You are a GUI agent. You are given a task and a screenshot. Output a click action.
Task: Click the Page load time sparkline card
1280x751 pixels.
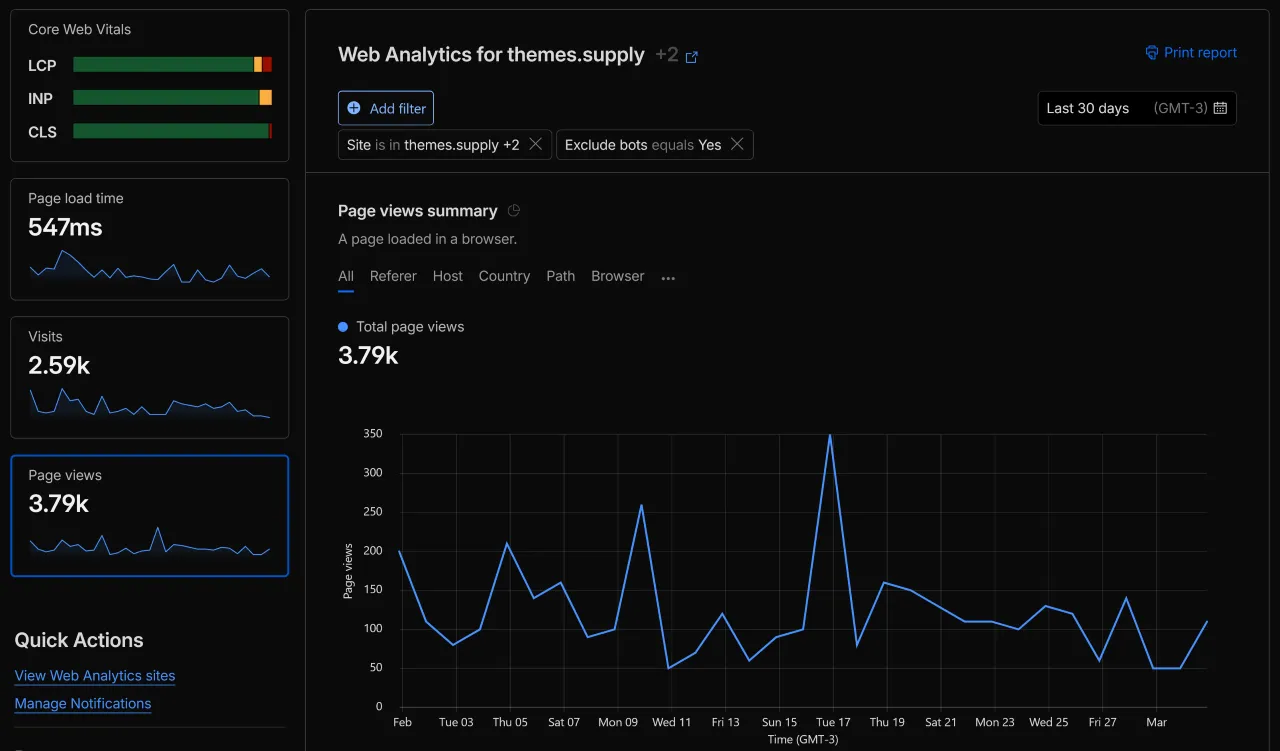click(149, 239)
